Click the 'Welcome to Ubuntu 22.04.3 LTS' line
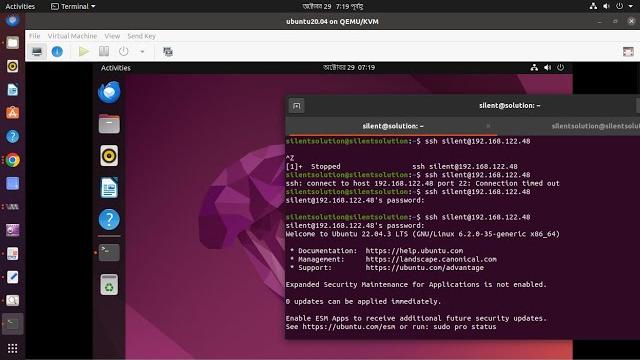The image size is (640, 360). (422, 234)
